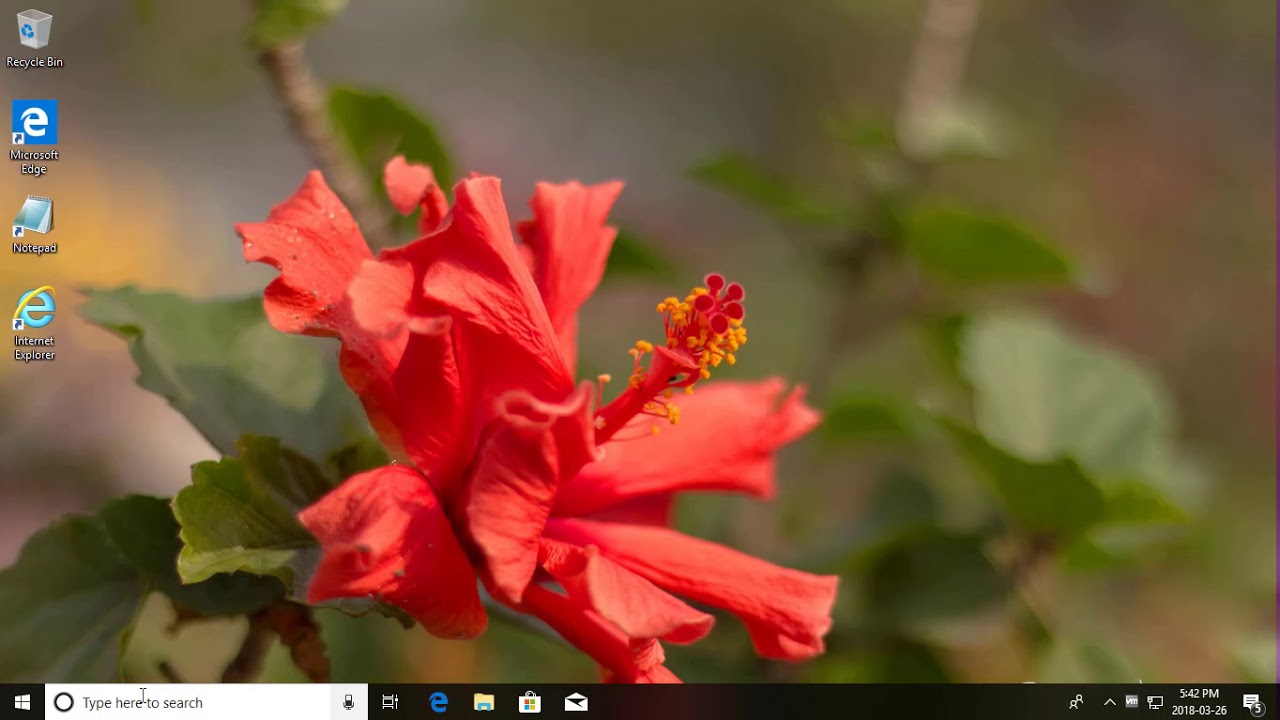Screen dimensions: 1280x720
Task: Launch Microsoft Edge from the taskbar
Action: pos(438,702)
